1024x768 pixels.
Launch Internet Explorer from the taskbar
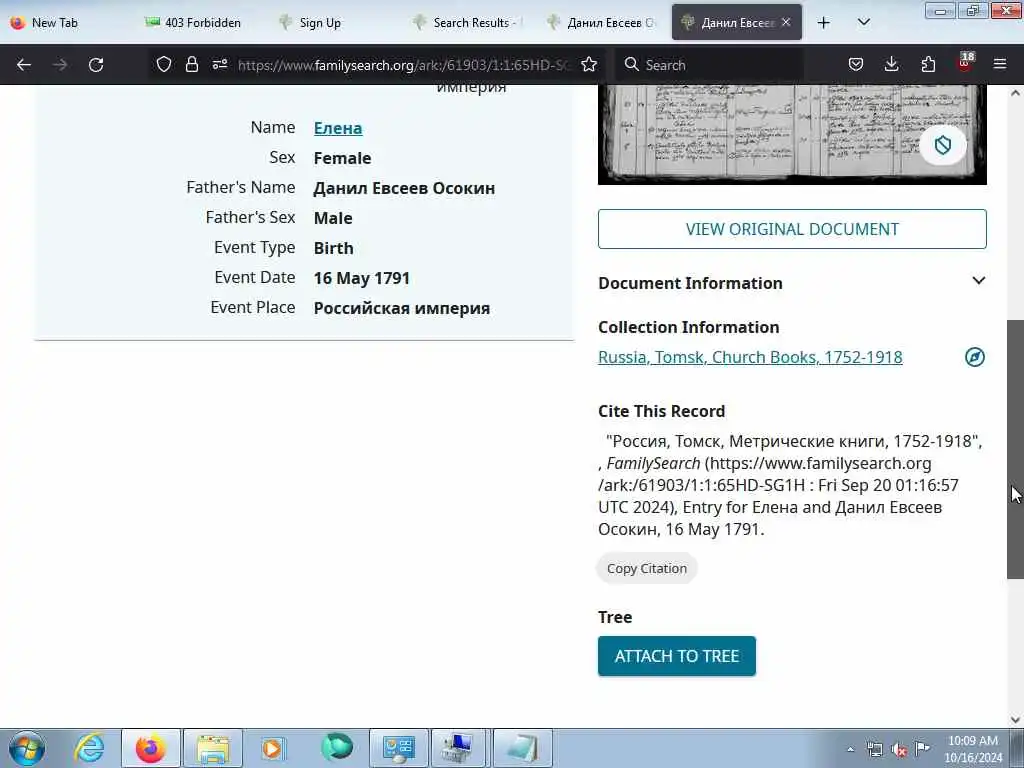click(x=89, y=748)
